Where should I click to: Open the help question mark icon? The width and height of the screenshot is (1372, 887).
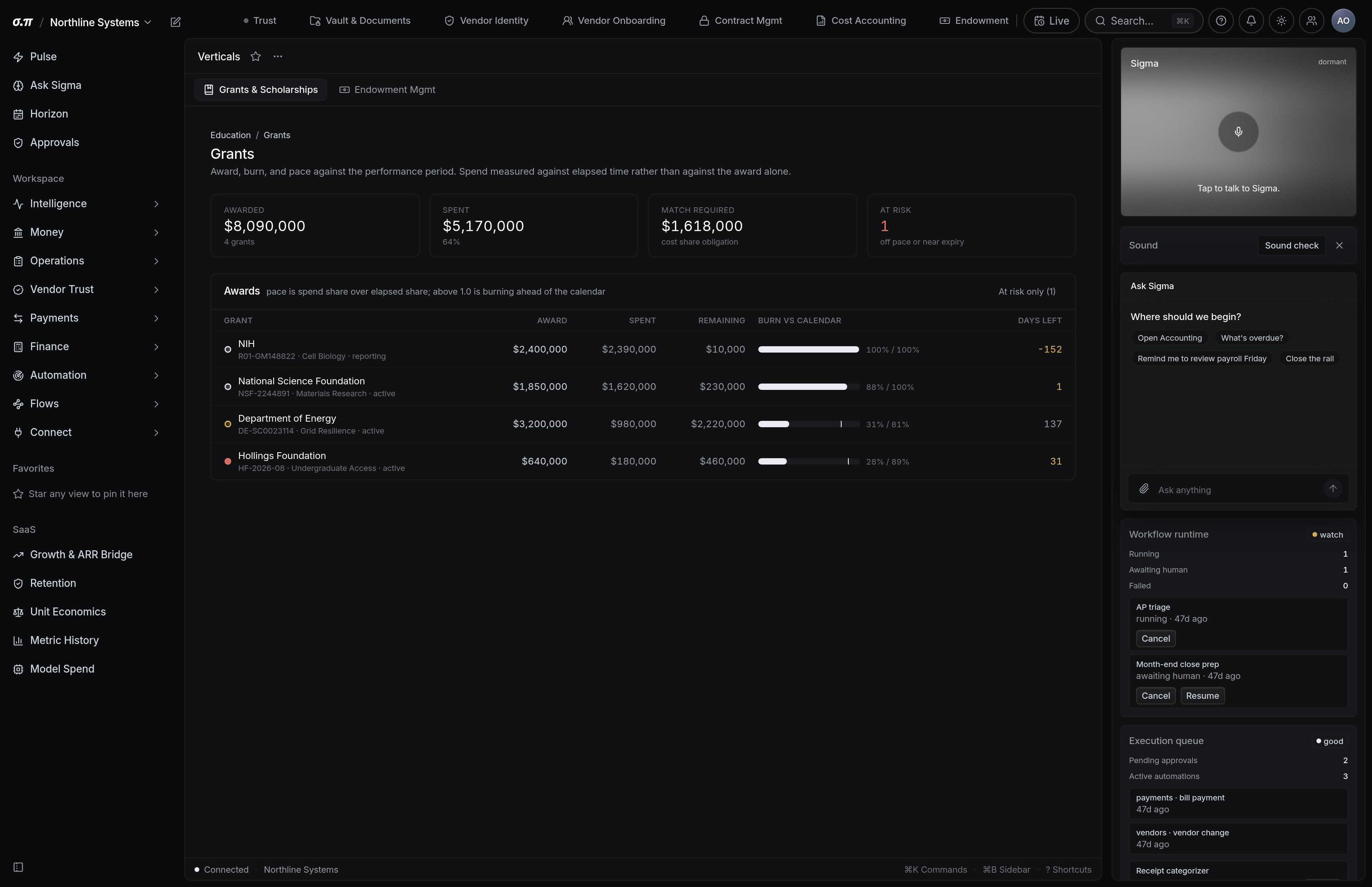[x=1221, y=21]
